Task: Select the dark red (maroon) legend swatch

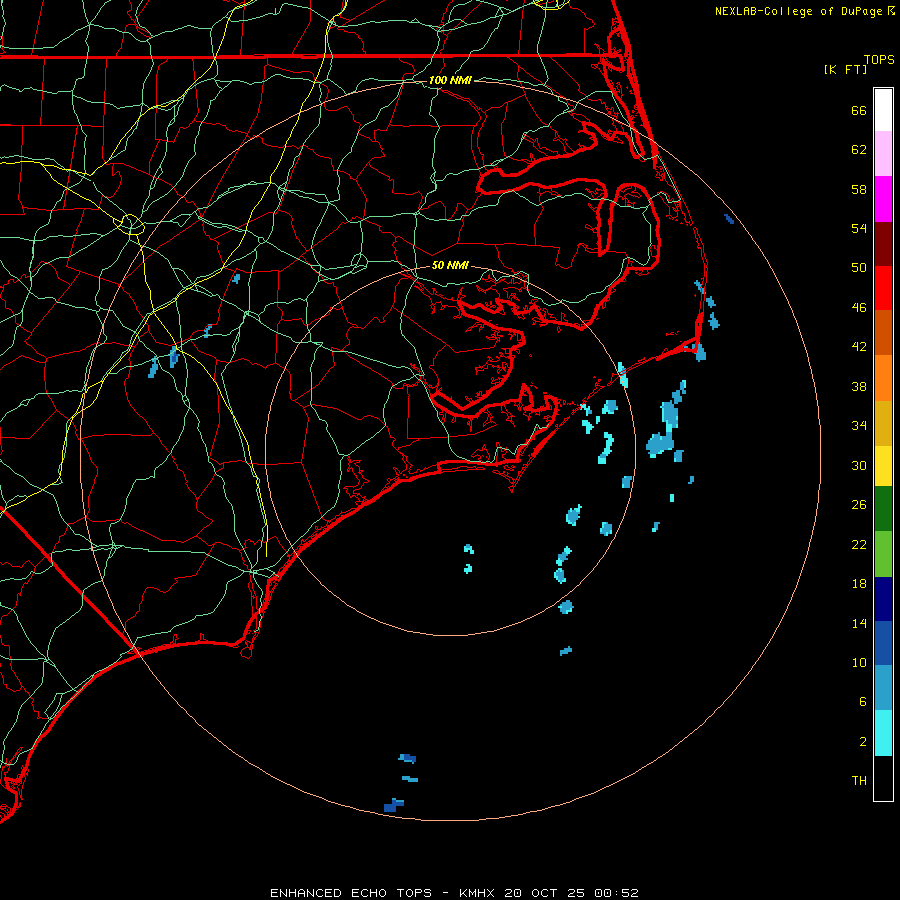Action: [x=883, y=244]
